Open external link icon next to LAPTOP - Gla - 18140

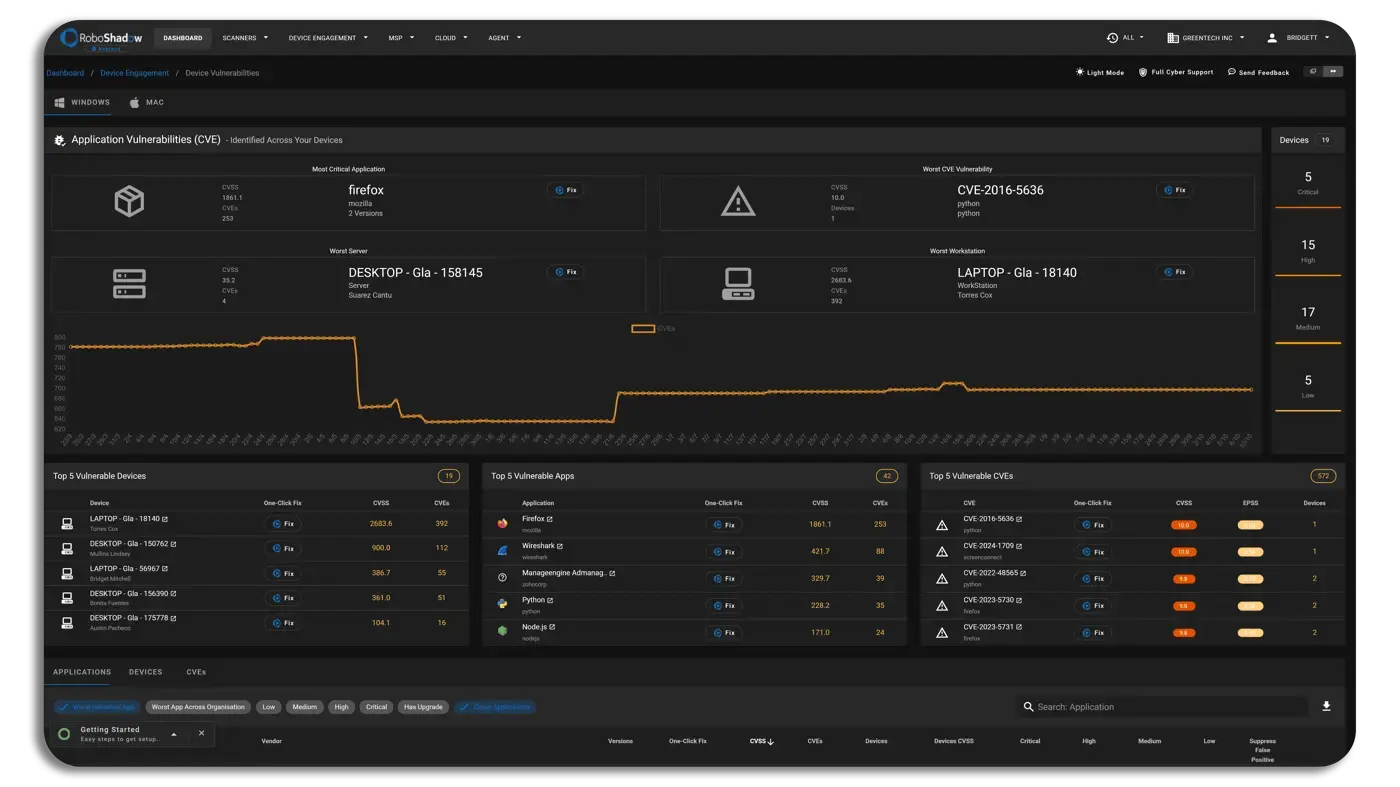165,519
